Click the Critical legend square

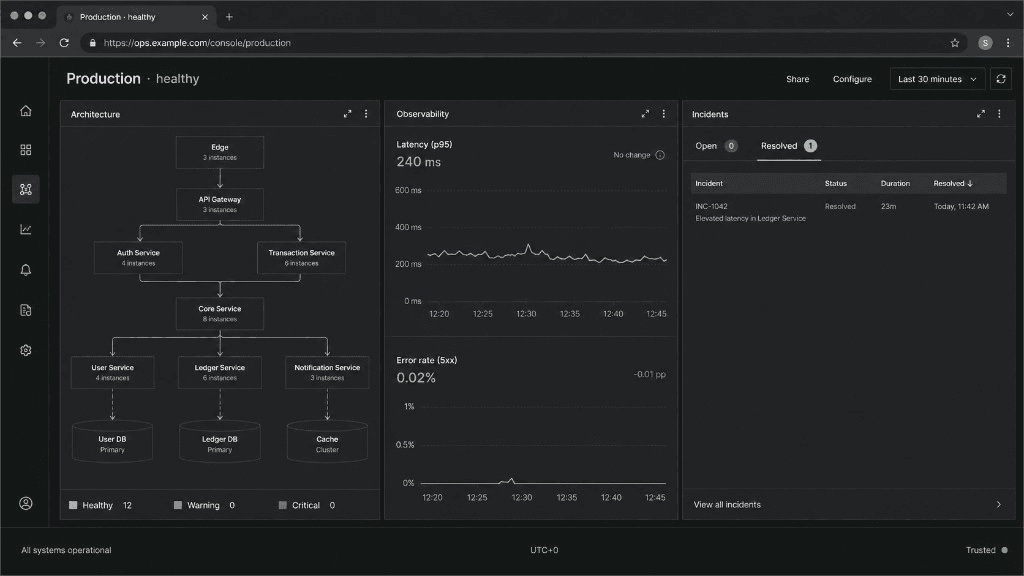click(283, 505)
